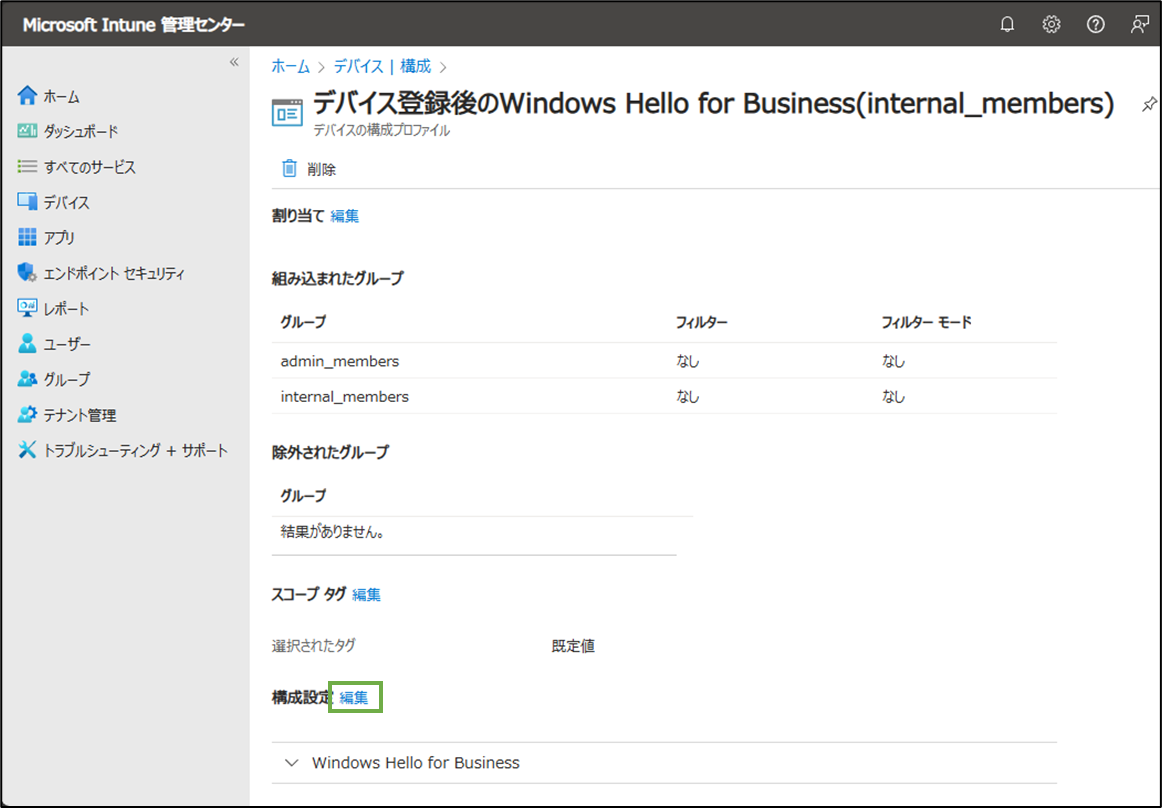1162x808 pixels.
Task: Click the 選択されたタグ label
Action: click(x=313, y=646)
